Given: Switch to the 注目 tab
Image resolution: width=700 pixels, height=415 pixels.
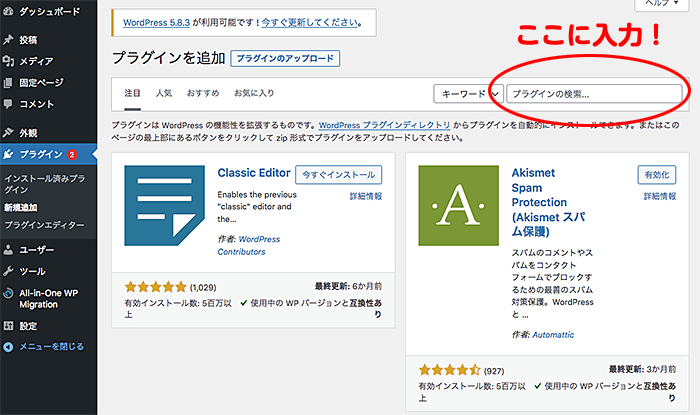Looking at the screenshot, I should 132,93.
